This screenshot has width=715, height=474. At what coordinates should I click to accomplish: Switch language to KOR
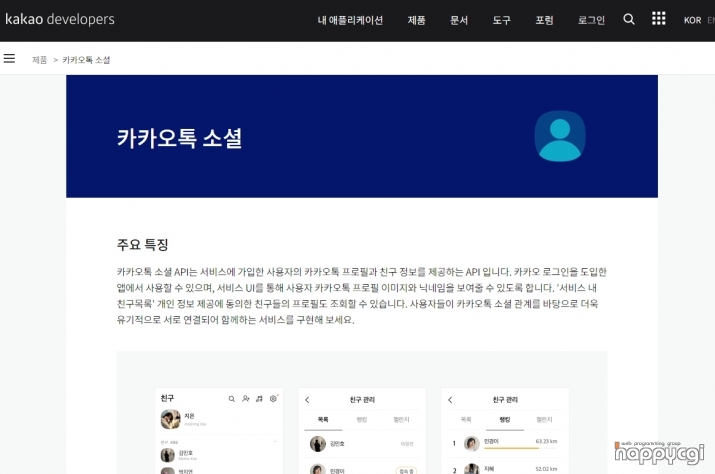(692, 20)
